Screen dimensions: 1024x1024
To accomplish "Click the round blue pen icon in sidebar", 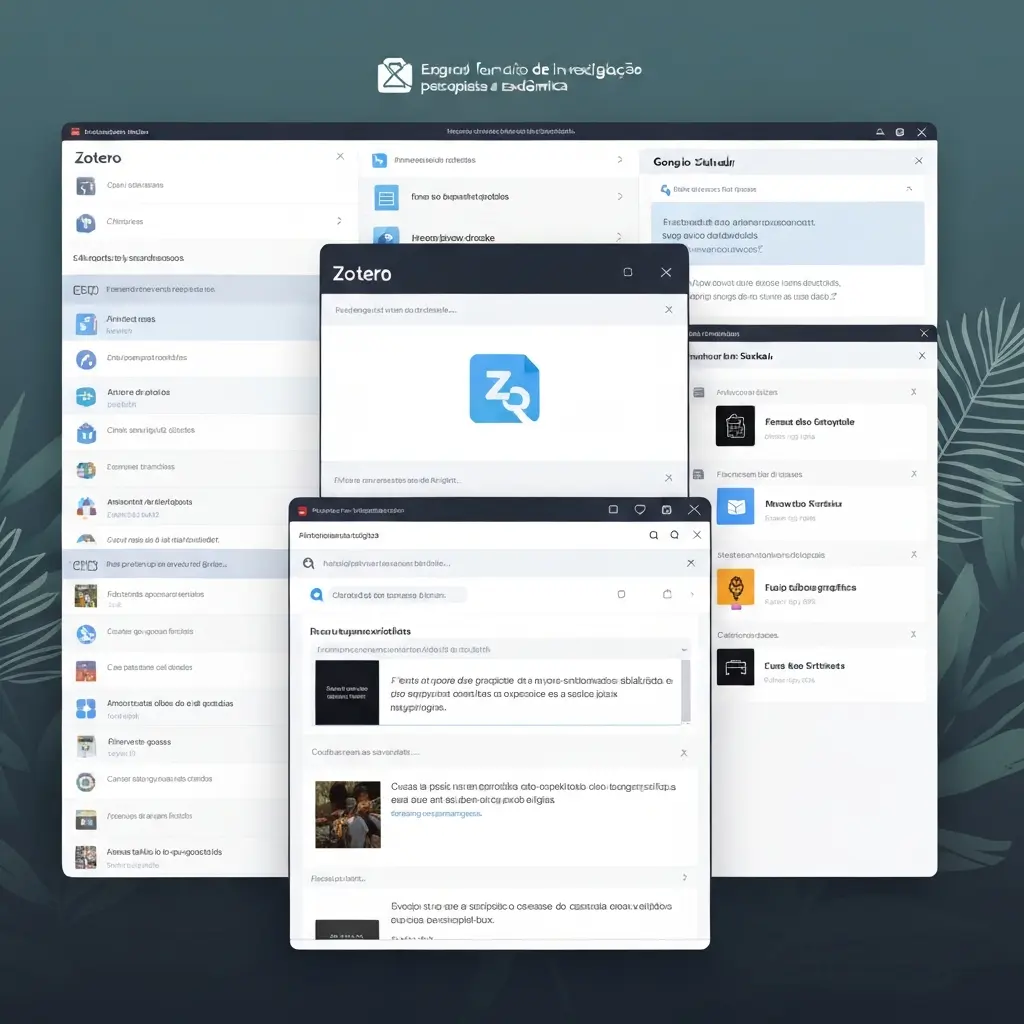I will pyautogui.click(x=86, y=359).
